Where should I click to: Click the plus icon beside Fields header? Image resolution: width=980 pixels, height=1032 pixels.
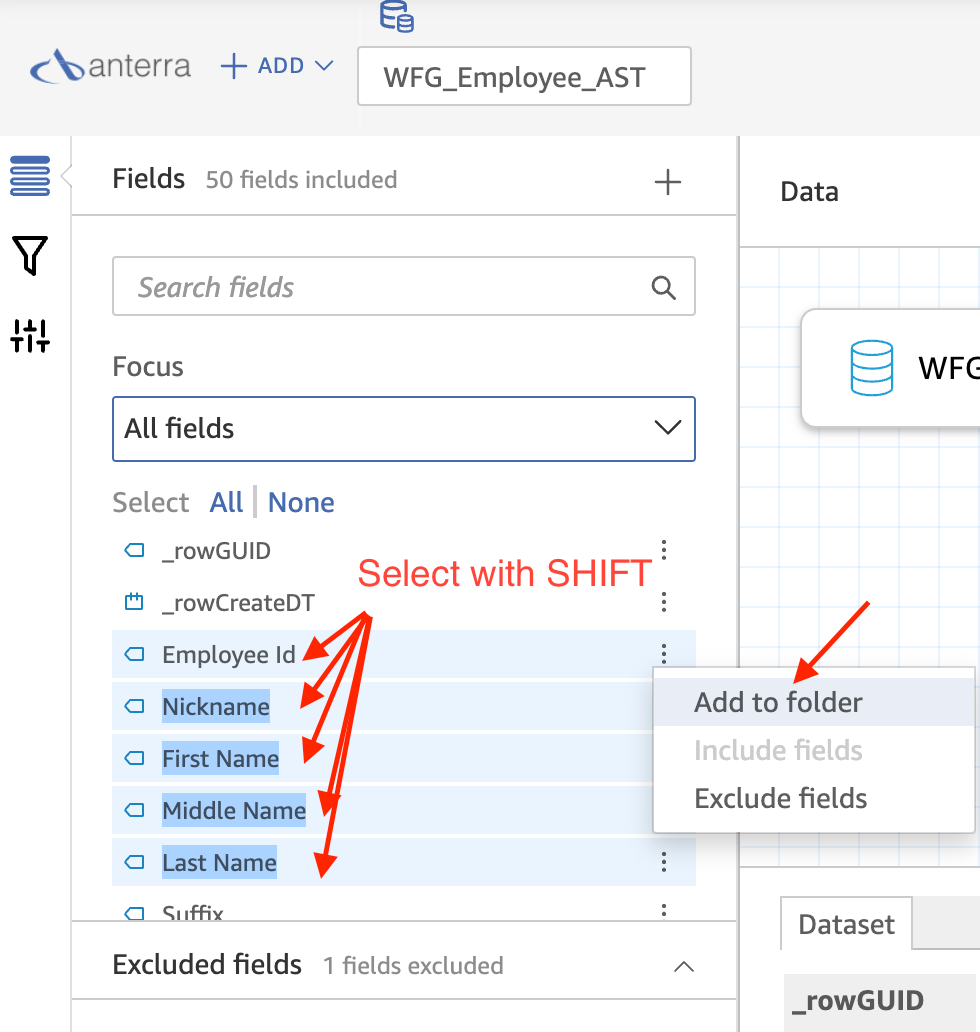[667, 182]
